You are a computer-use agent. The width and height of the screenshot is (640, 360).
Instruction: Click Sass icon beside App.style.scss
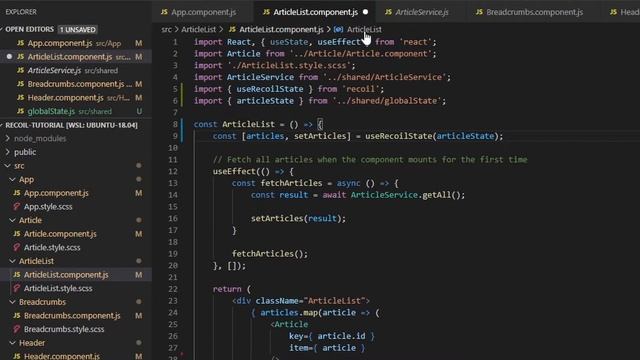[17, 207]
